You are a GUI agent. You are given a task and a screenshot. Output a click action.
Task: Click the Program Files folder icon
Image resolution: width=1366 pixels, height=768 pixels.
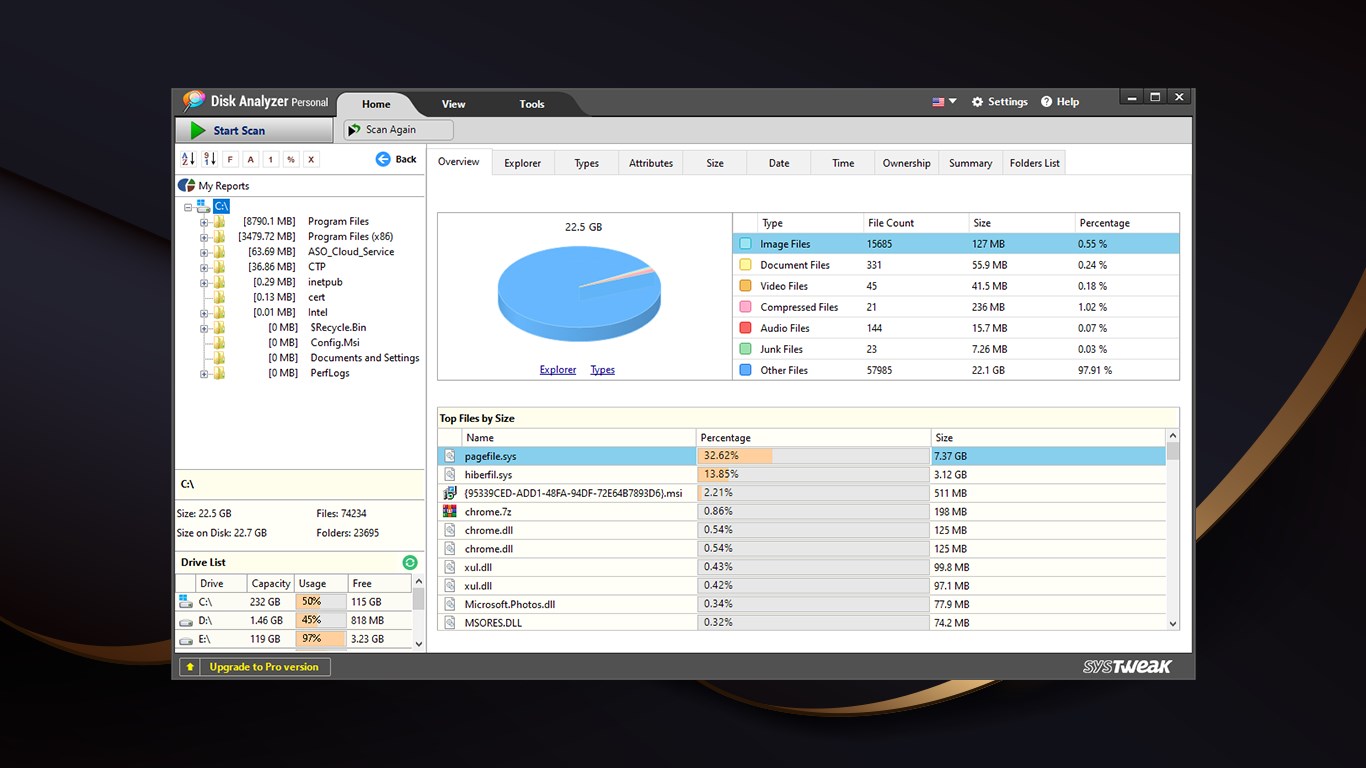(x=219, y=222)
